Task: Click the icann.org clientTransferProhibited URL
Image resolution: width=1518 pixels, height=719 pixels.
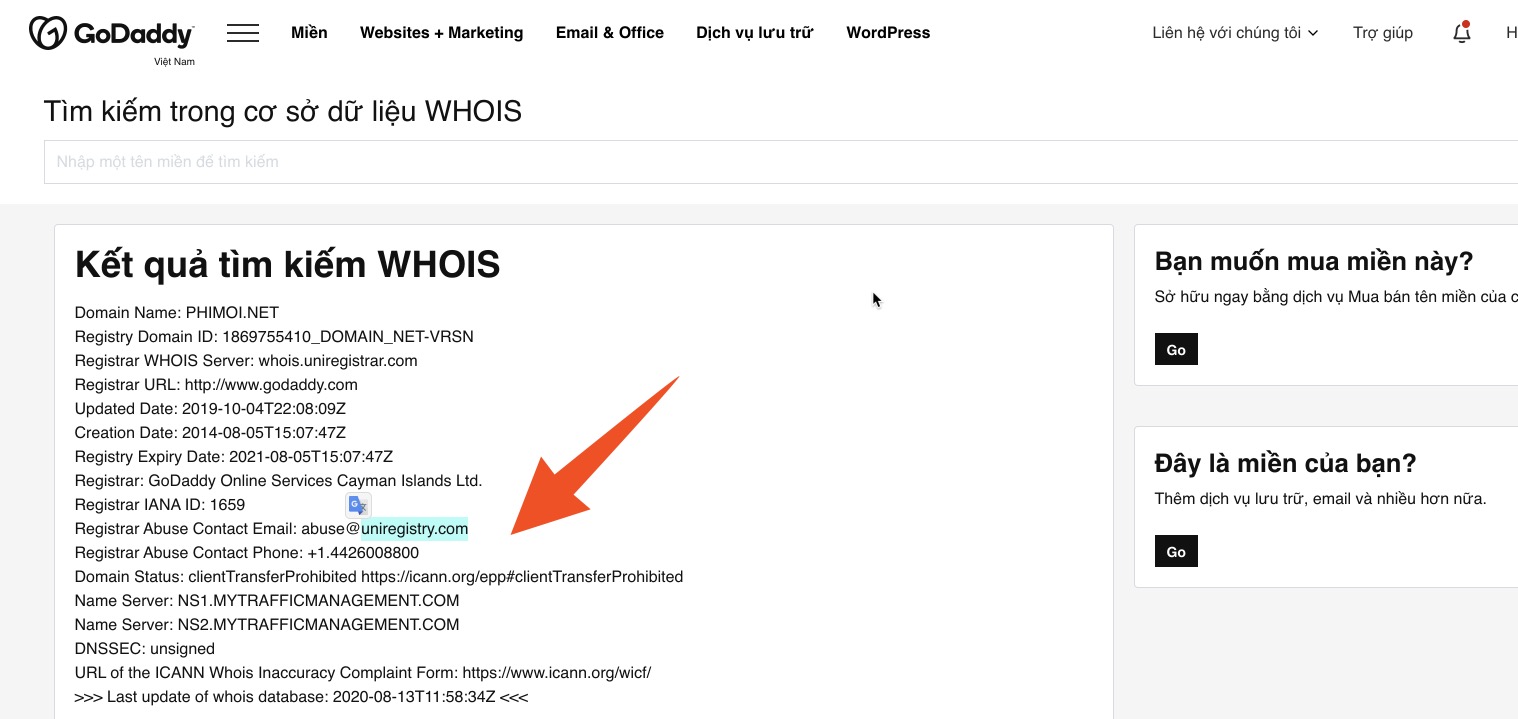Action: [521, 577]
